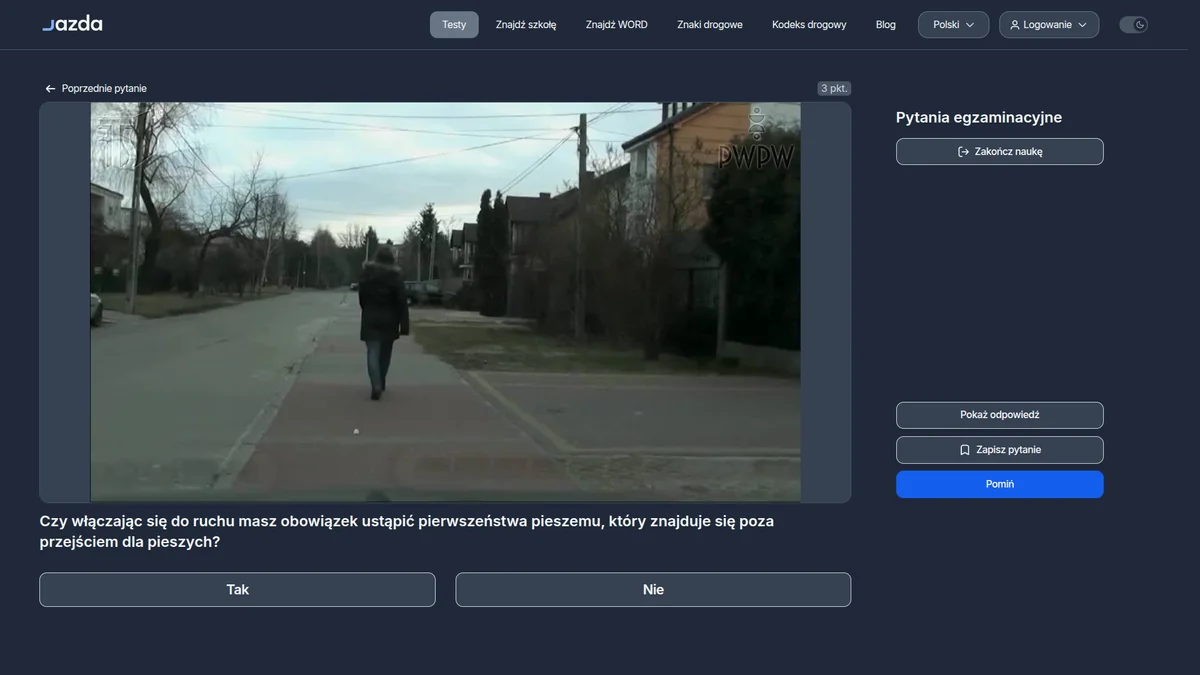This screenshot has width=1200, height=675.
Task: Click the bookmark icon in Zapisz pytanie
Action: [x=964, y=450]
